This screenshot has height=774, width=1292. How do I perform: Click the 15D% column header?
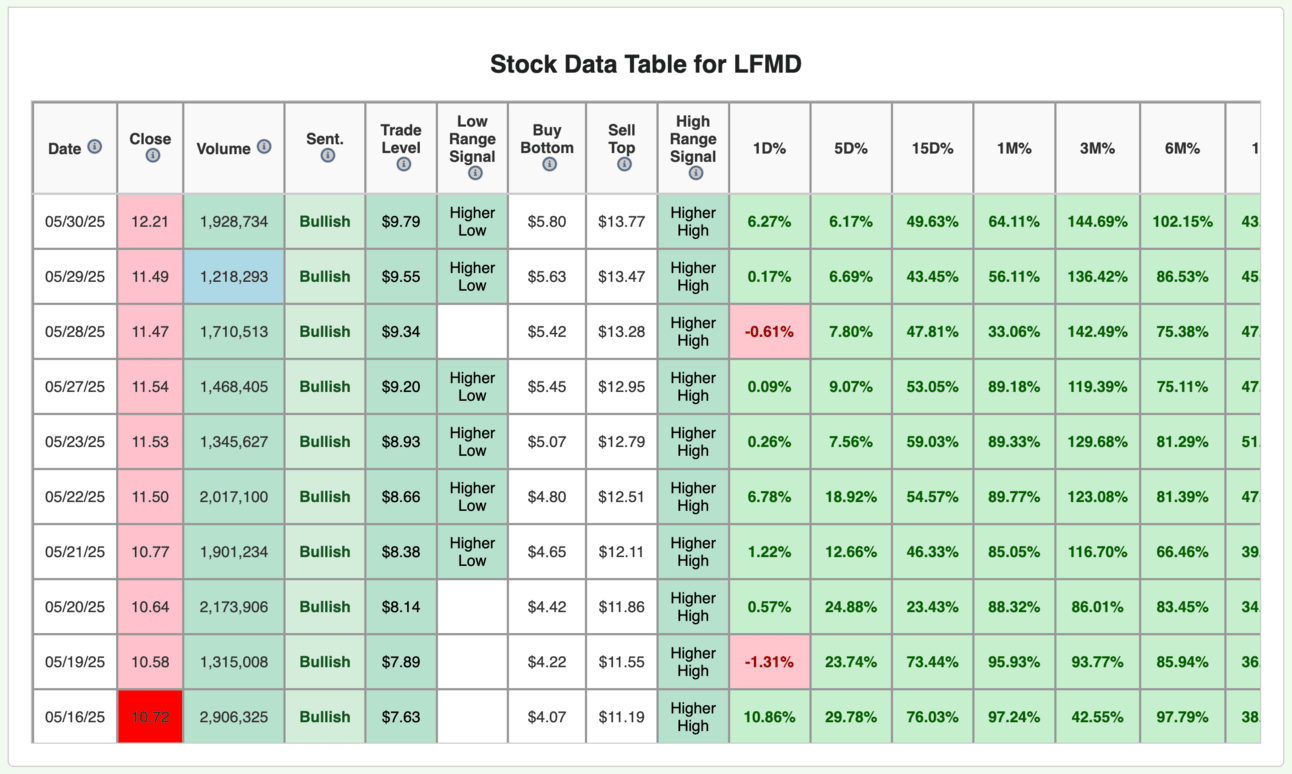click(x=932, y=148)
